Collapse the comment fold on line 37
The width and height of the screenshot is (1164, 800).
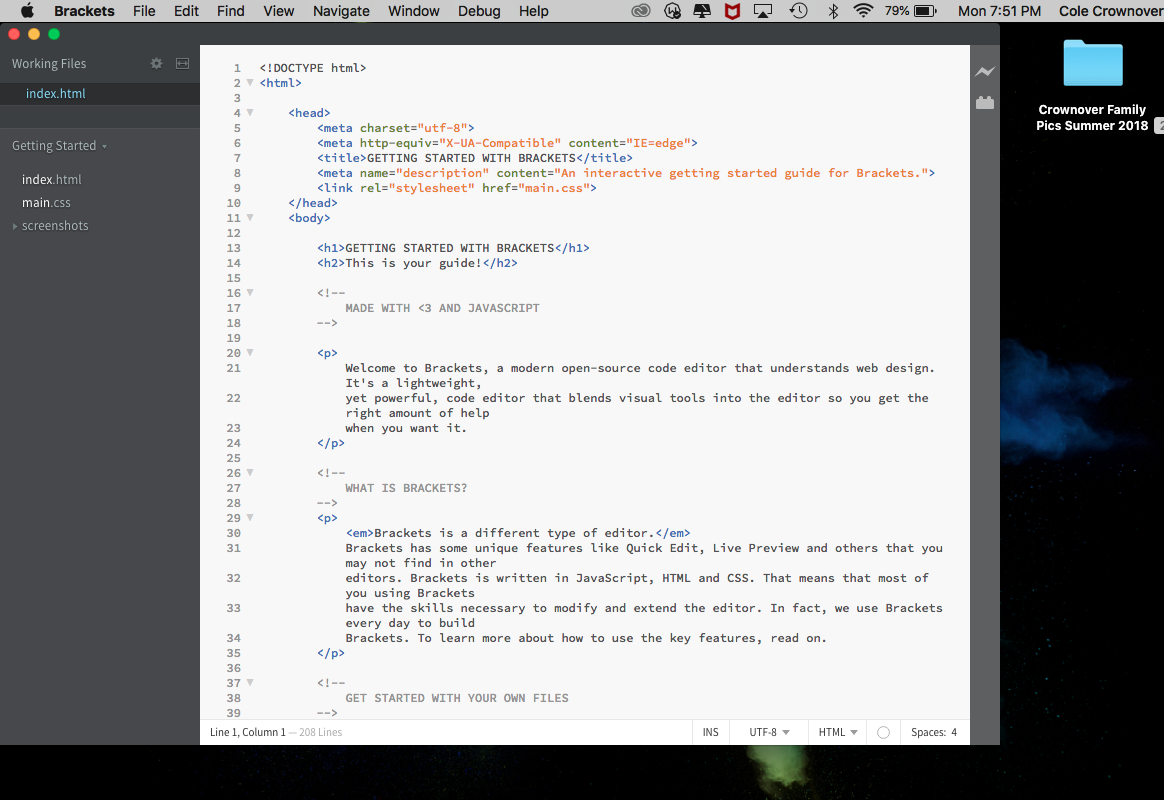tap(250, 683)
